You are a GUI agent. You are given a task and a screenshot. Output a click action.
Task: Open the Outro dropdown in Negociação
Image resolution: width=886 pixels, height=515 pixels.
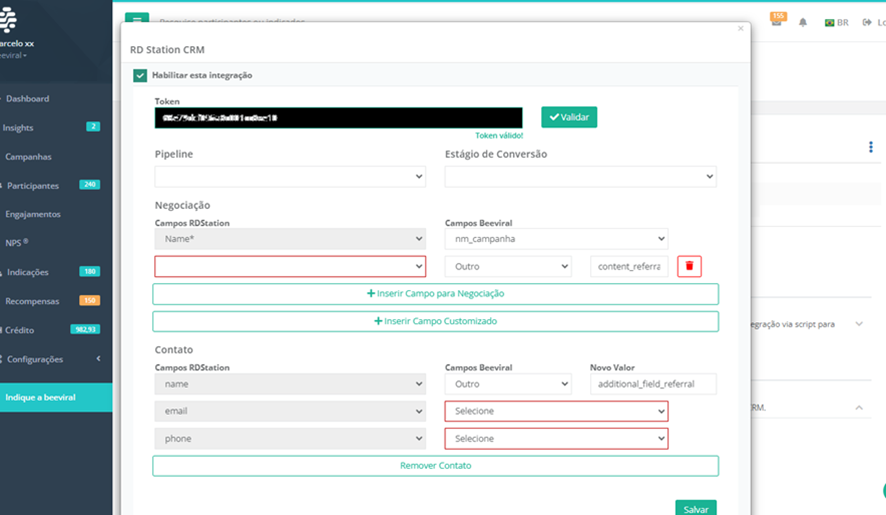(x=508, y=266)
